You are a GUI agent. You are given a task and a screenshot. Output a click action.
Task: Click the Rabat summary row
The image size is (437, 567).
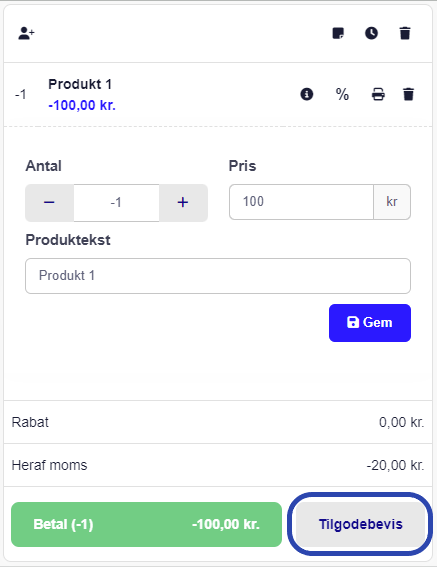pos(218,422)
